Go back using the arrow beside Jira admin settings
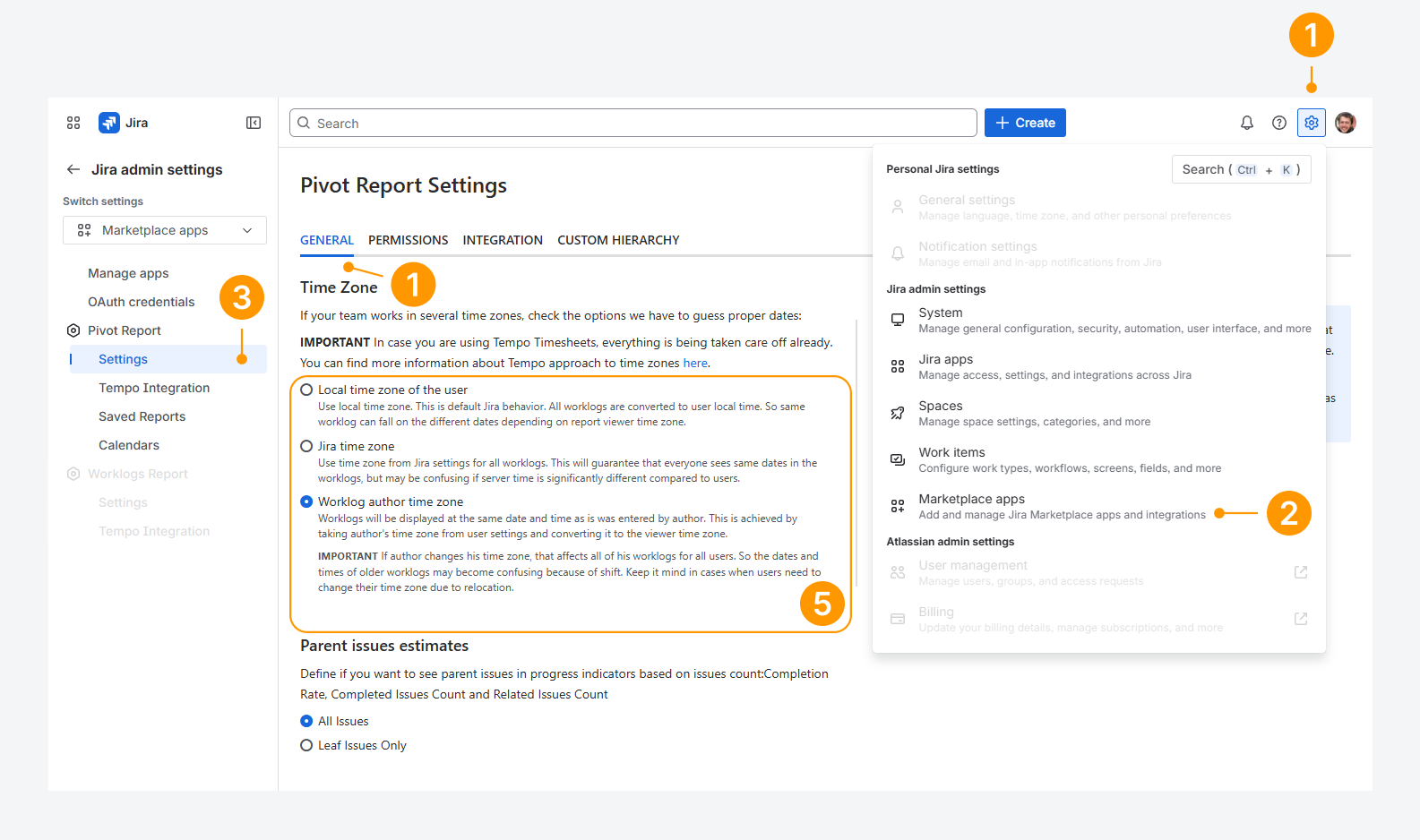1420x840 pixels. [73, 169]
